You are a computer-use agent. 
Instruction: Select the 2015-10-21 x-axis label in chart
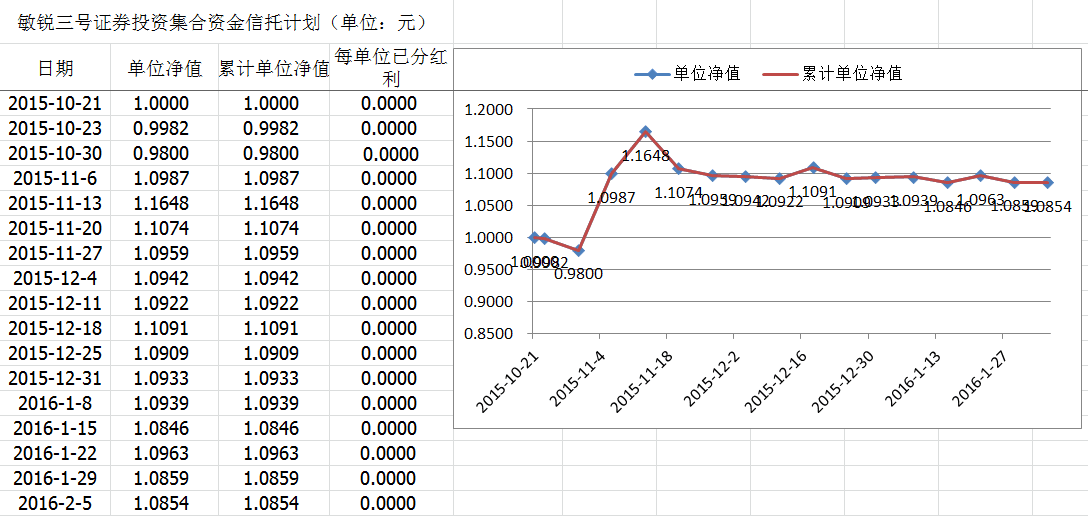point(509,381)
